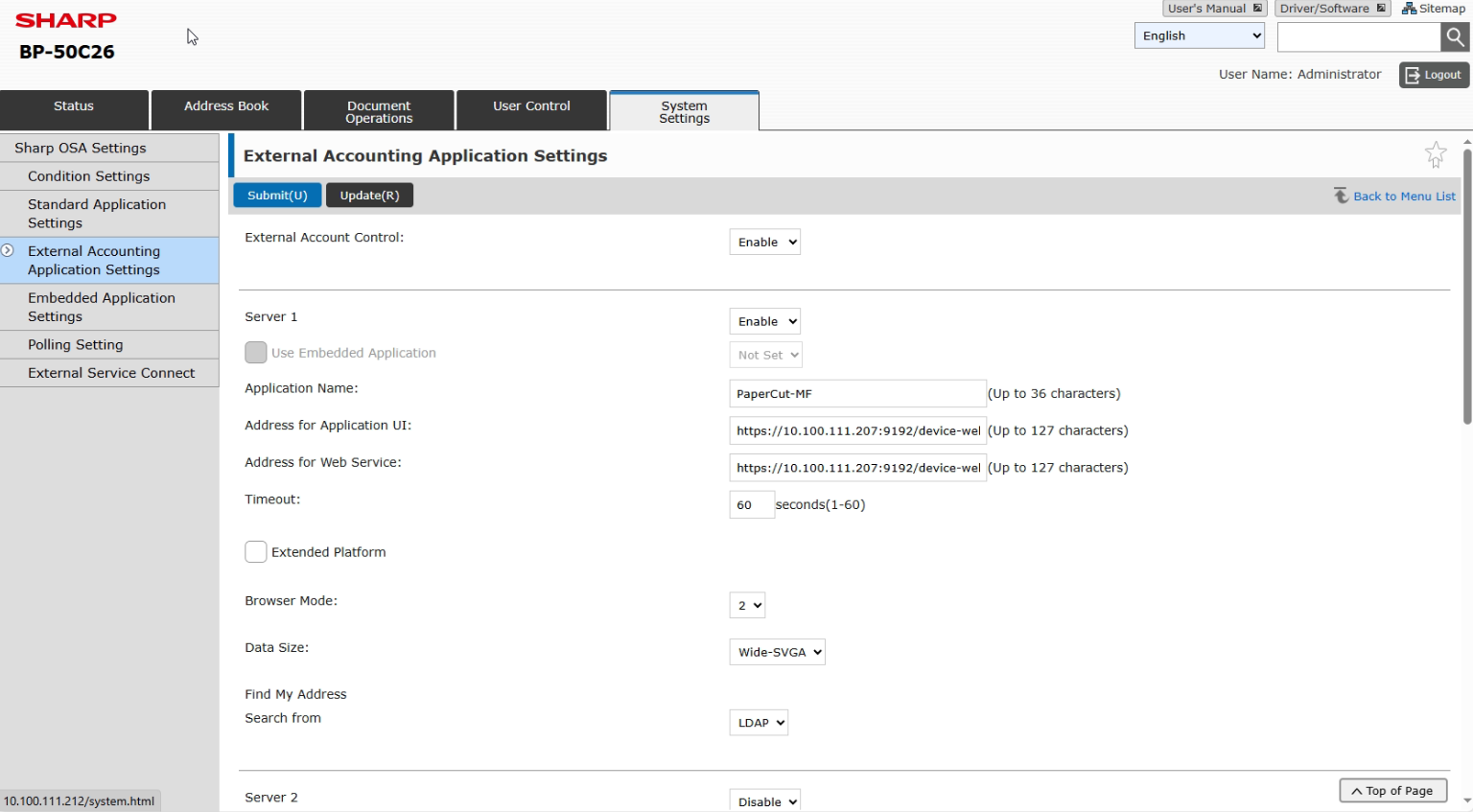Open Standard Application Settings in sidebar
The height and width of the screenshot is (812, 1473).
[109, 214]
